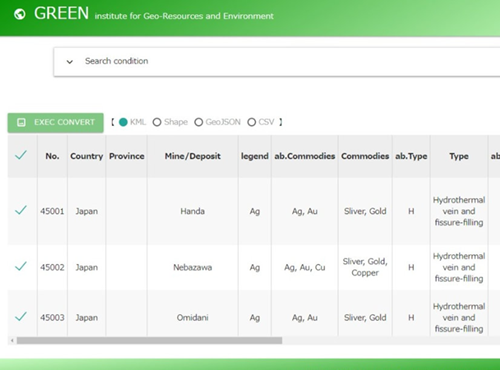
Task: Click the Sliver, Gold, Copper cell
Action: click(x=365, y=267)
